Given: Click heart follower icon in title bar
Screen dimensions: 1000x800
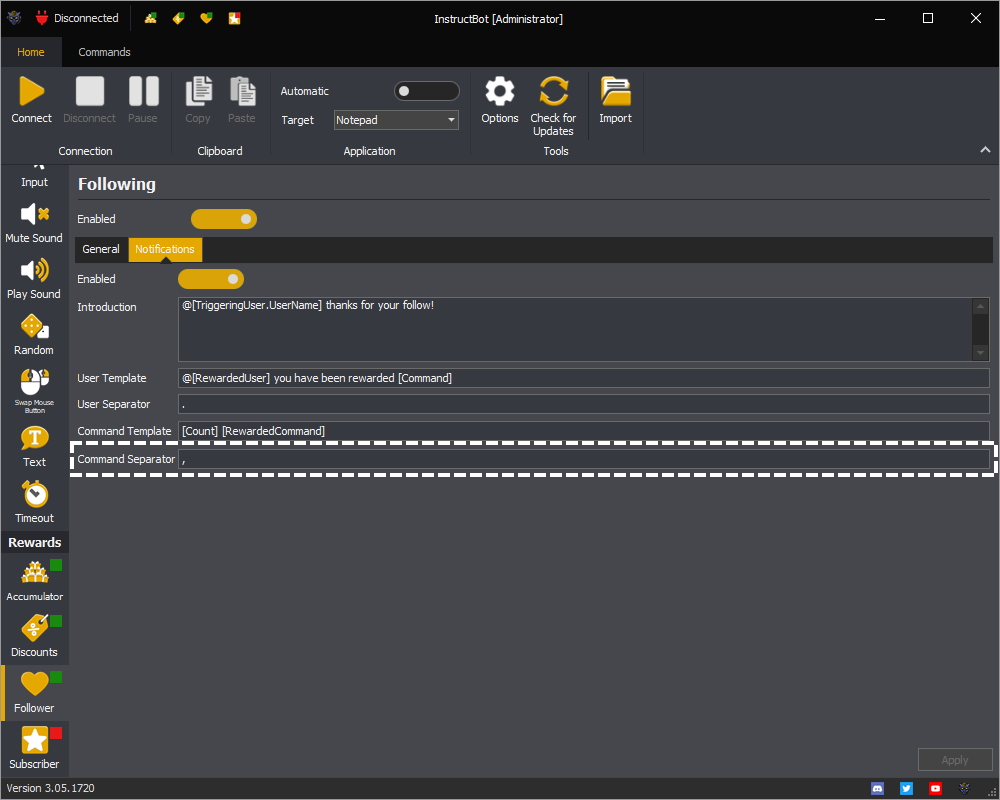Looking at the screenshot, I should (x=206, y=19).
